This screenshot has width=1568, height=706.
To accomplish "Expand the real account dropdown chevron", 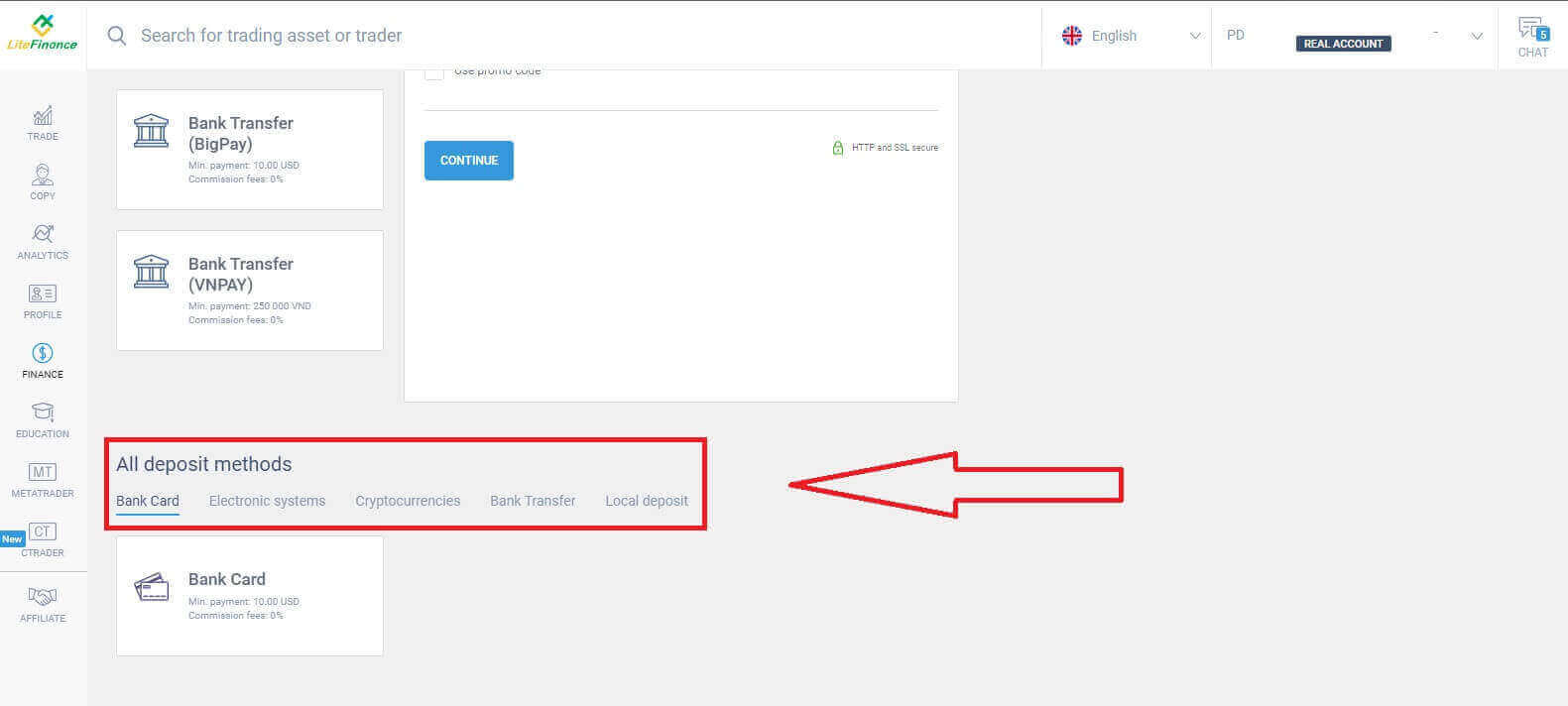I will pyautogui.click(x=1476, y=36).
